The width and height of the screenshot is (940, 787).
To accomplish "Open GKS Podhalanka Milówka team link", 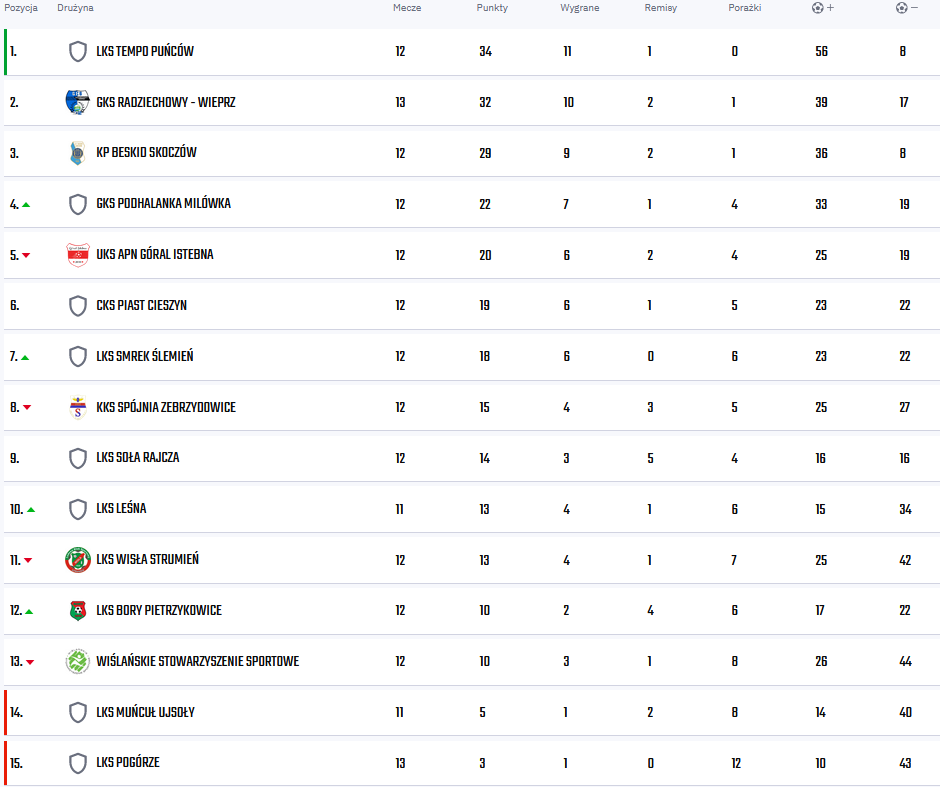I will 164,204.
